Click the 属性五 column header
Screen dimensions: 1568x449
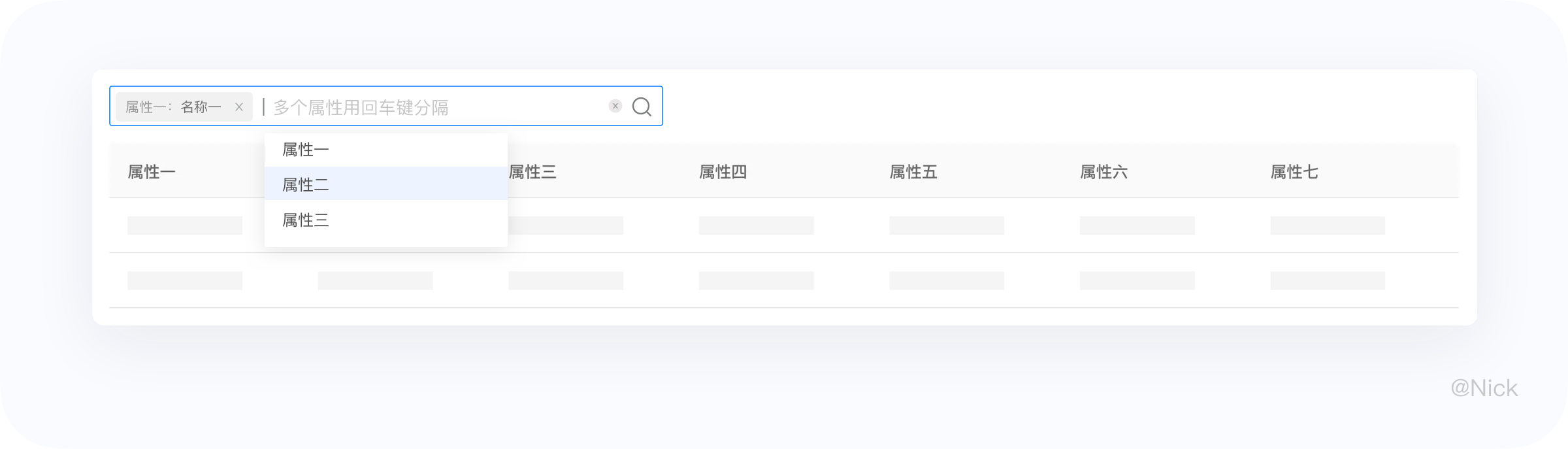[913, 172]
